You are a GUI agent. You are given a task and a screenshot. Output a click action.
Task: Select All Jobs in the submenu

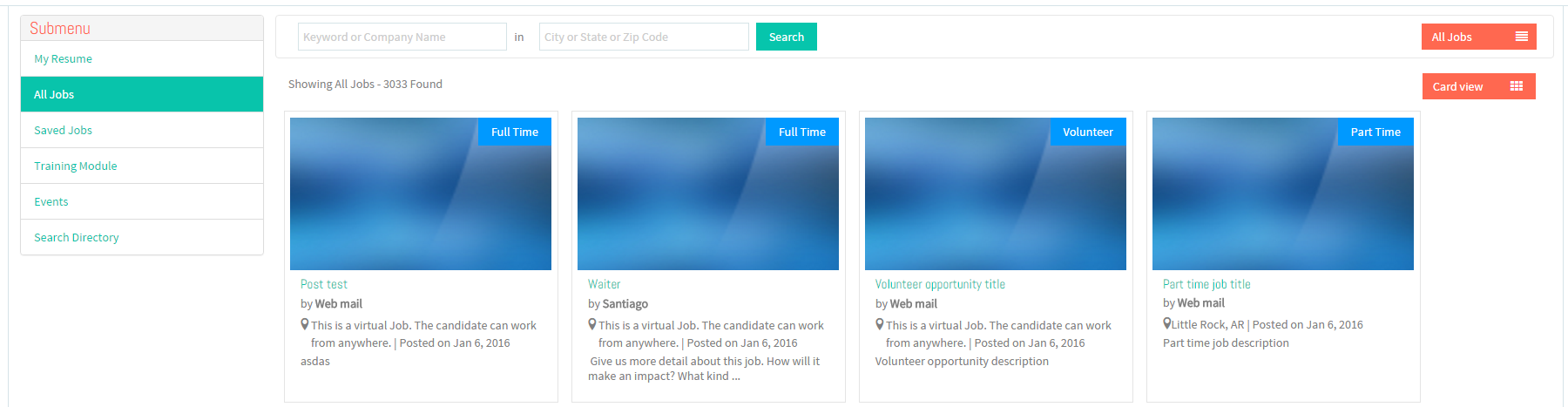142,94
